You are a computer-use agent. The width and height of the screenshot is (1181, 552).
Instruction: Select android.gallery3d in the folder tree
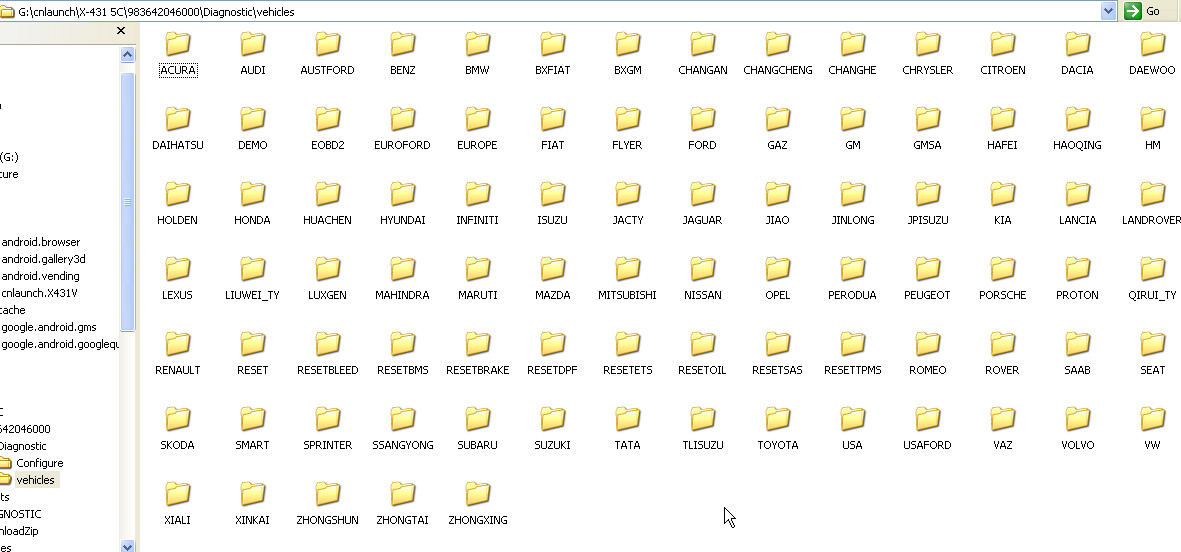tap(43, 259)
